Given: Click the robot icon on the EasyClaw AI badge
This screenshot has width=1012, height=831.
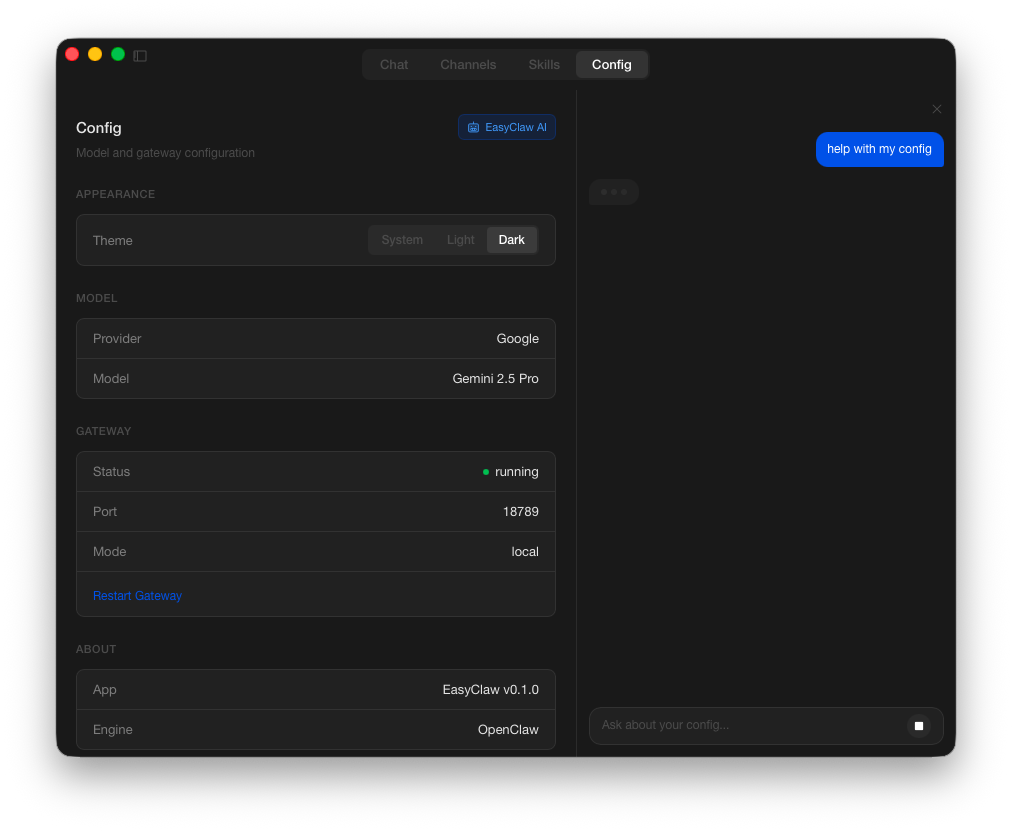Looking at the screenshot, I should pos(473,127).
